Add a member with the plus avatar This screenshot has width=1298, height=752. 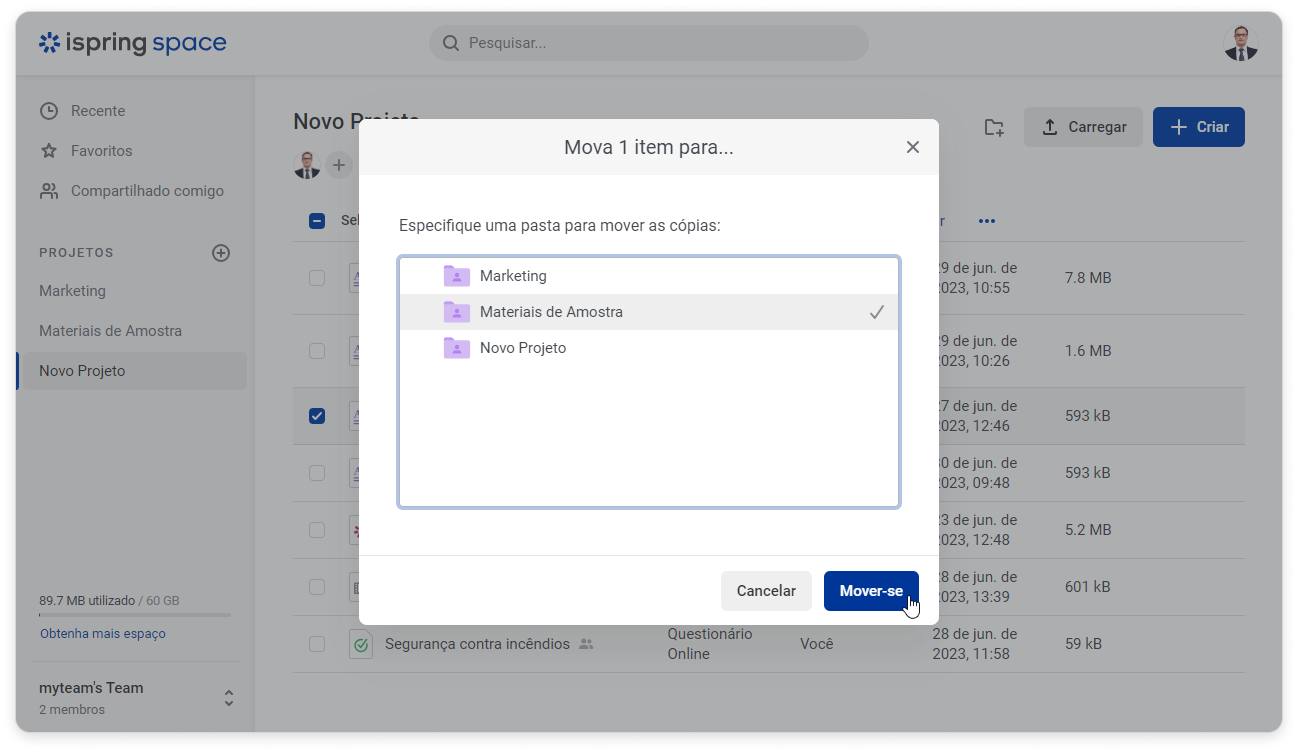339,165
